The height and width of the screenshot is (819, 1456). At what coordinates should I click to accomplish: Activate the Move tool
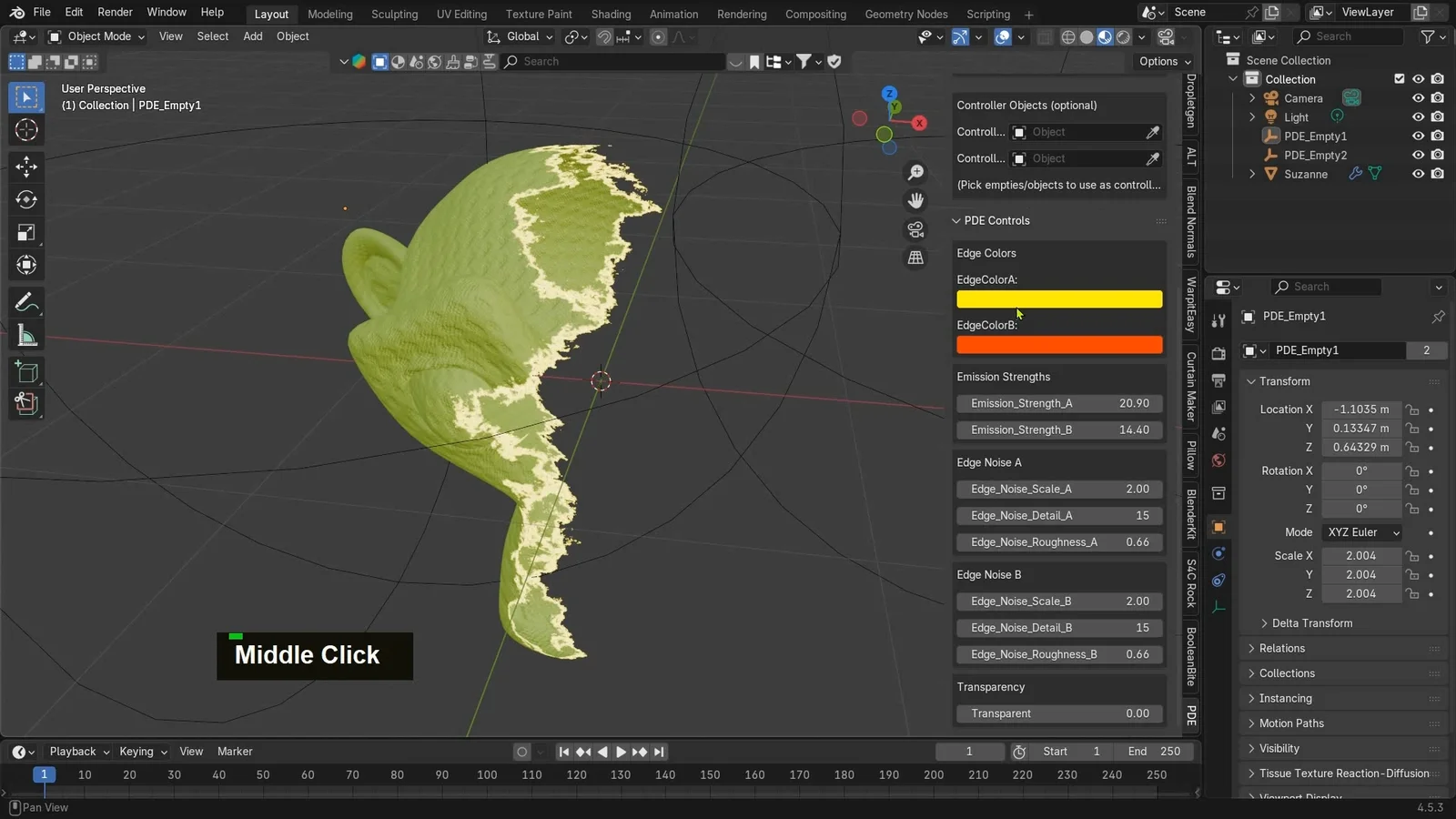(25, 167)
